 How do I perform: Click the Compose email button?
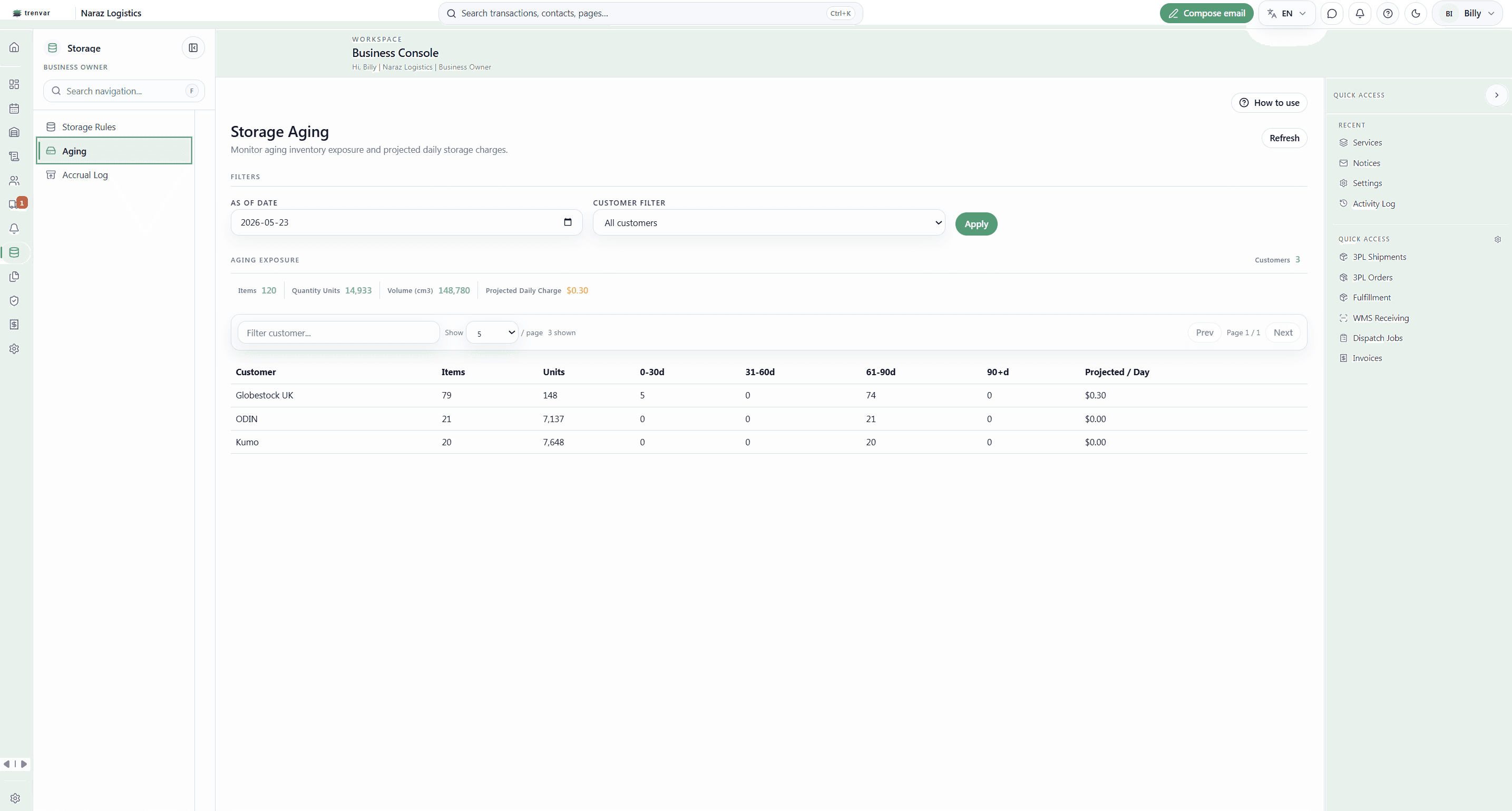(1206, 14)
